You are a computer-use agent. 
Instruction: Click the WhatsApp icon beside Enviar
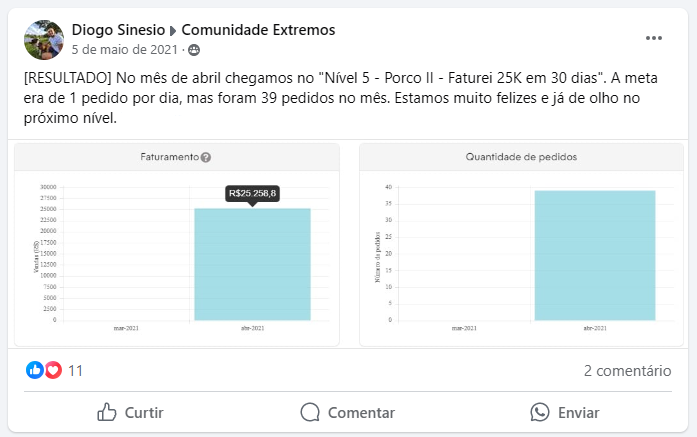(x=540, y=412)
